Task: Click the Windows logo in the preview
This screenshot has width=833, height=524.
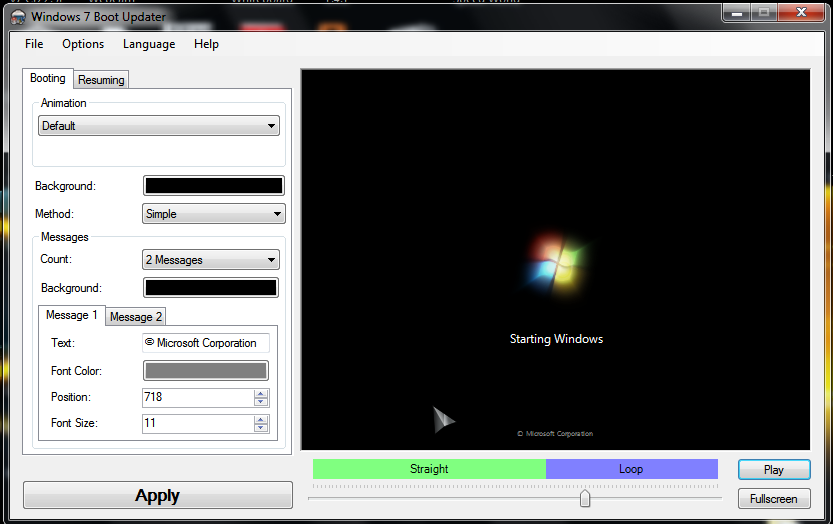Action: [556, 263]
